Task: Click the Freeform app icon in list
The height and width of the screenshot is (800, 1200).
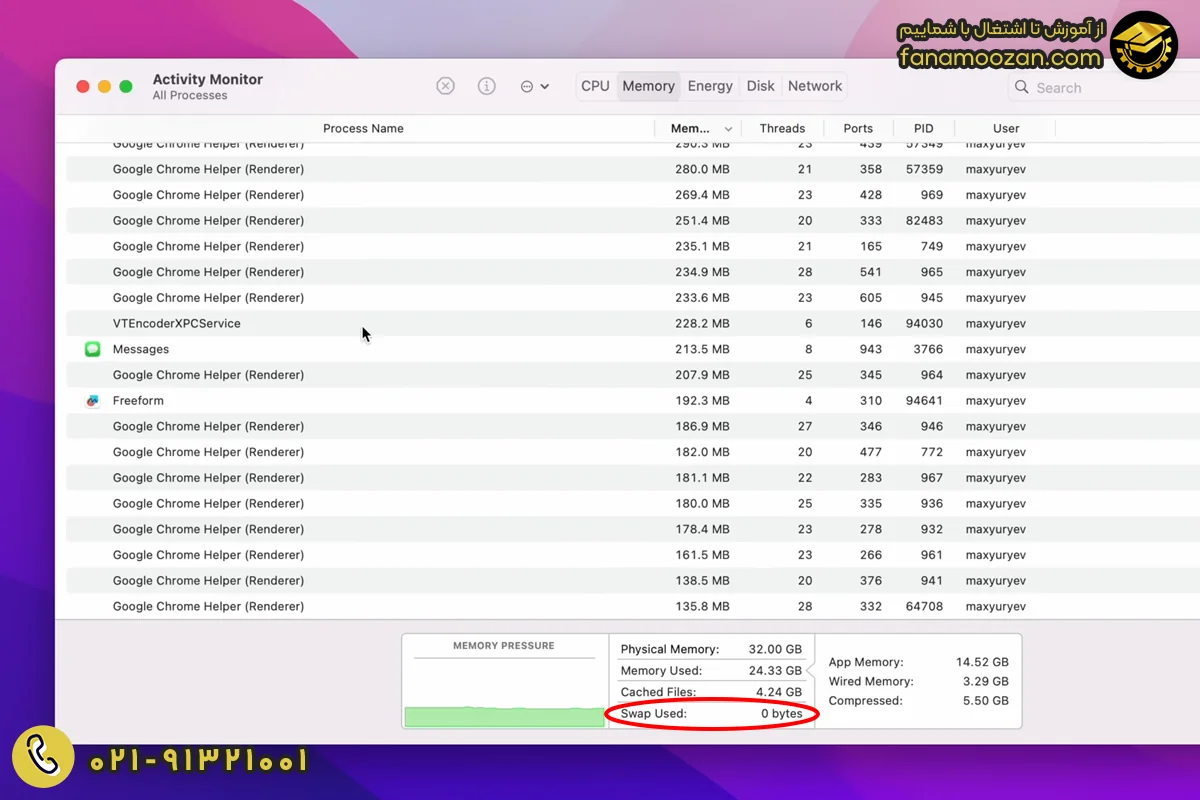Action: pyautogui.click(x=92, y=400)
